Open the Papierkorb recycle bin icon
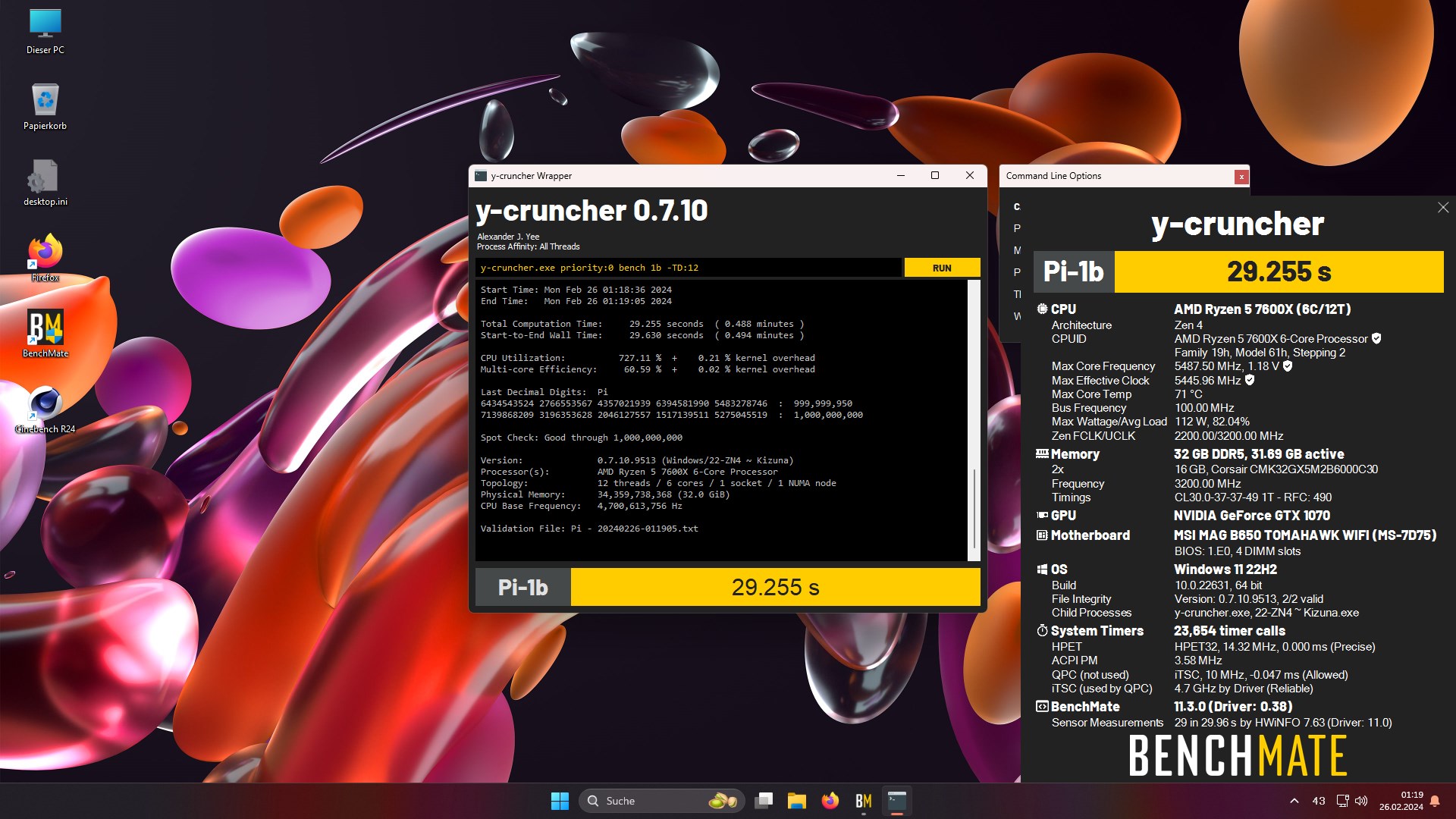The width and height of the screenshot is (1456, 819). (x=45, y=107)
